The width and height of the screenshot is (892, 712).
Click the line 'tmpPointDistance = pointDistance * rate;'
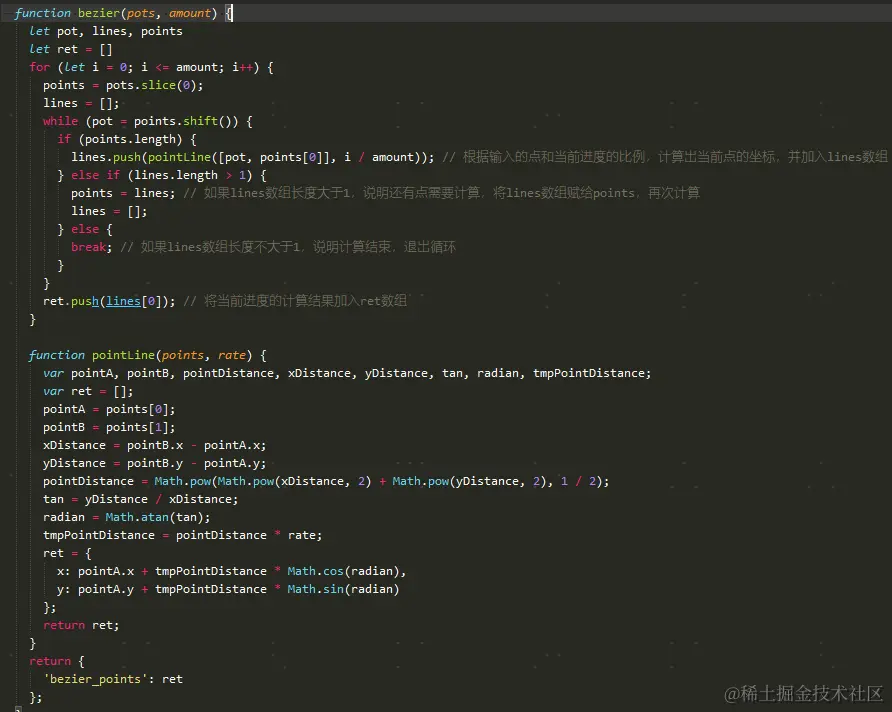[x=183, y=536]
